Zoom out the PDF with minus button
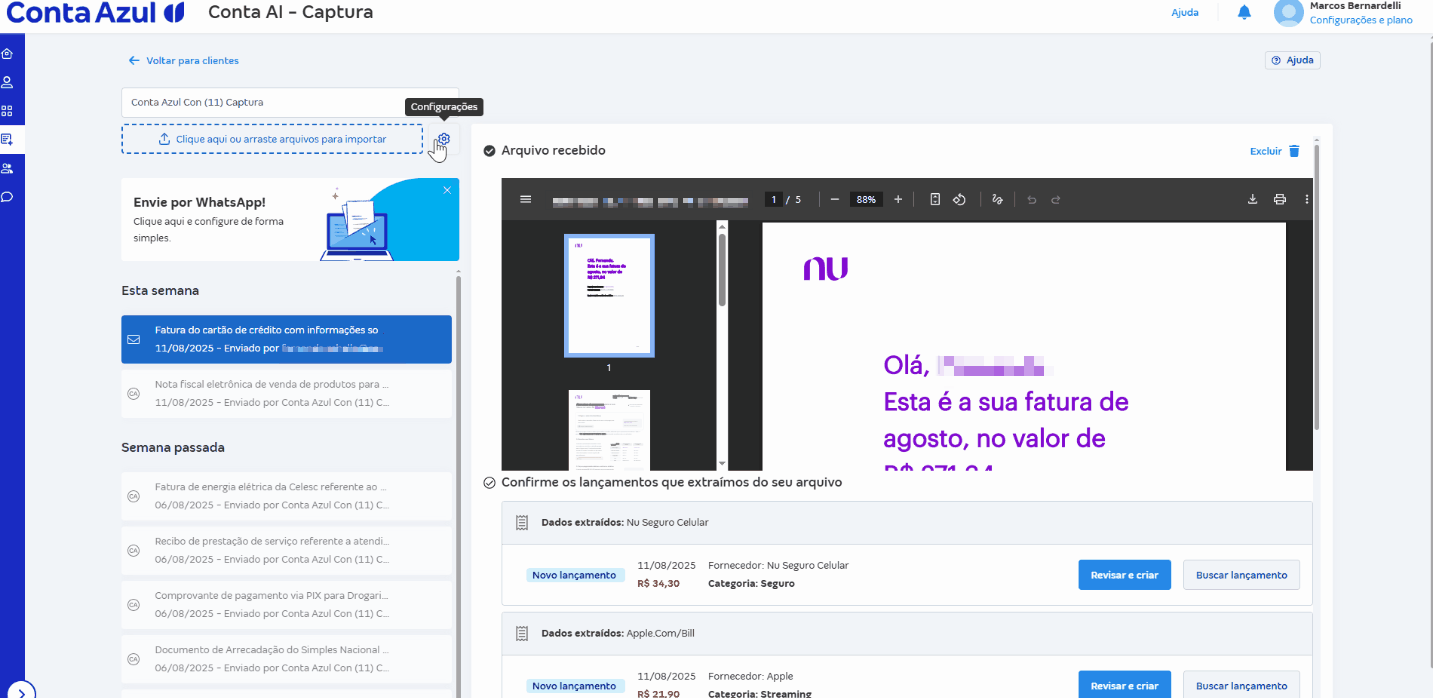The width and height of the screenshot is (1433, 698). point(834,199)
